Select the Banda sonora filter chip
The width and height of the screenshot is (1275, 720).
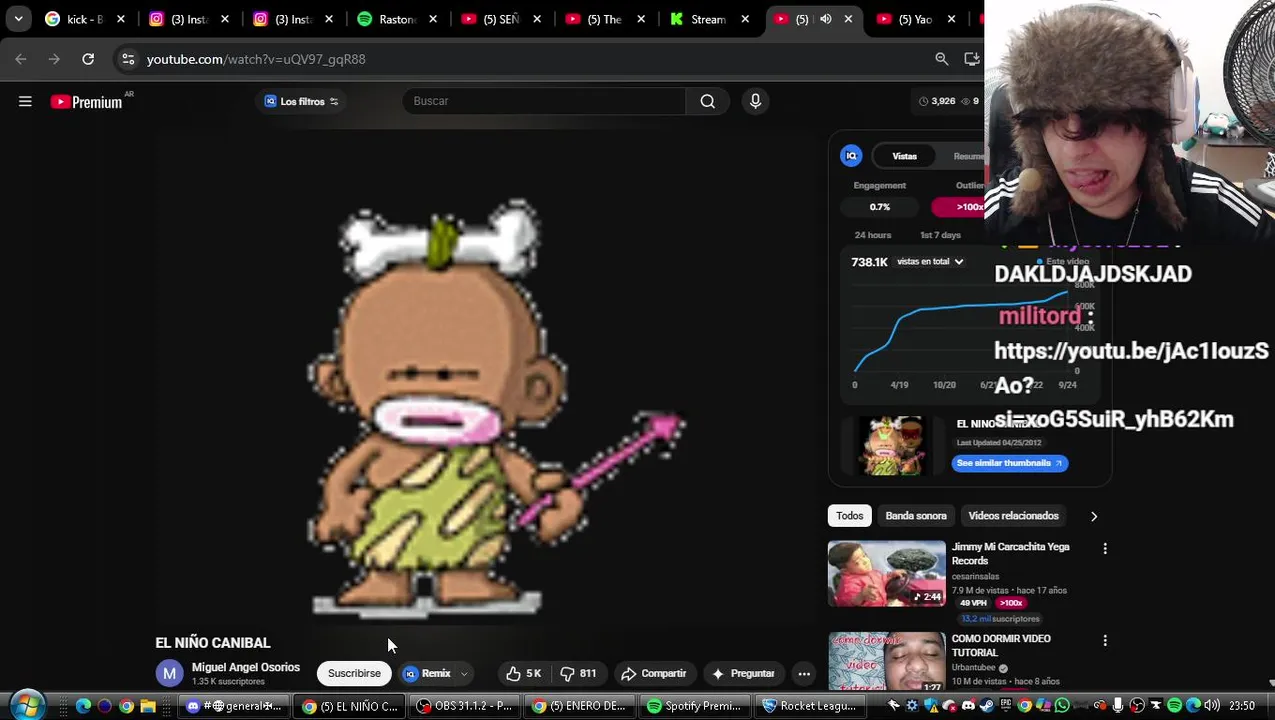[x=916, y=516]
